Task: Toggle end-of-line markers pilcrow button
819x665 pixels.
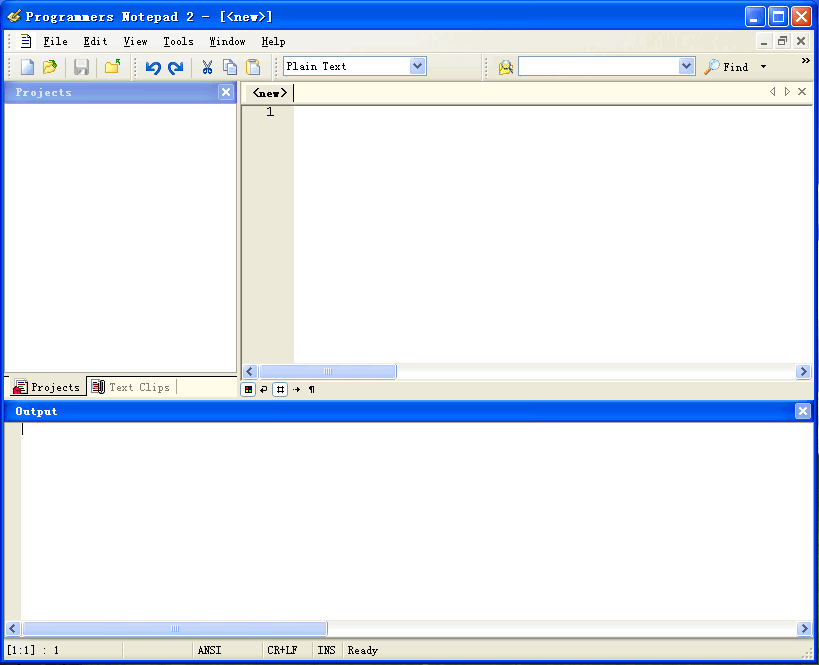Action: coord(312,389)
